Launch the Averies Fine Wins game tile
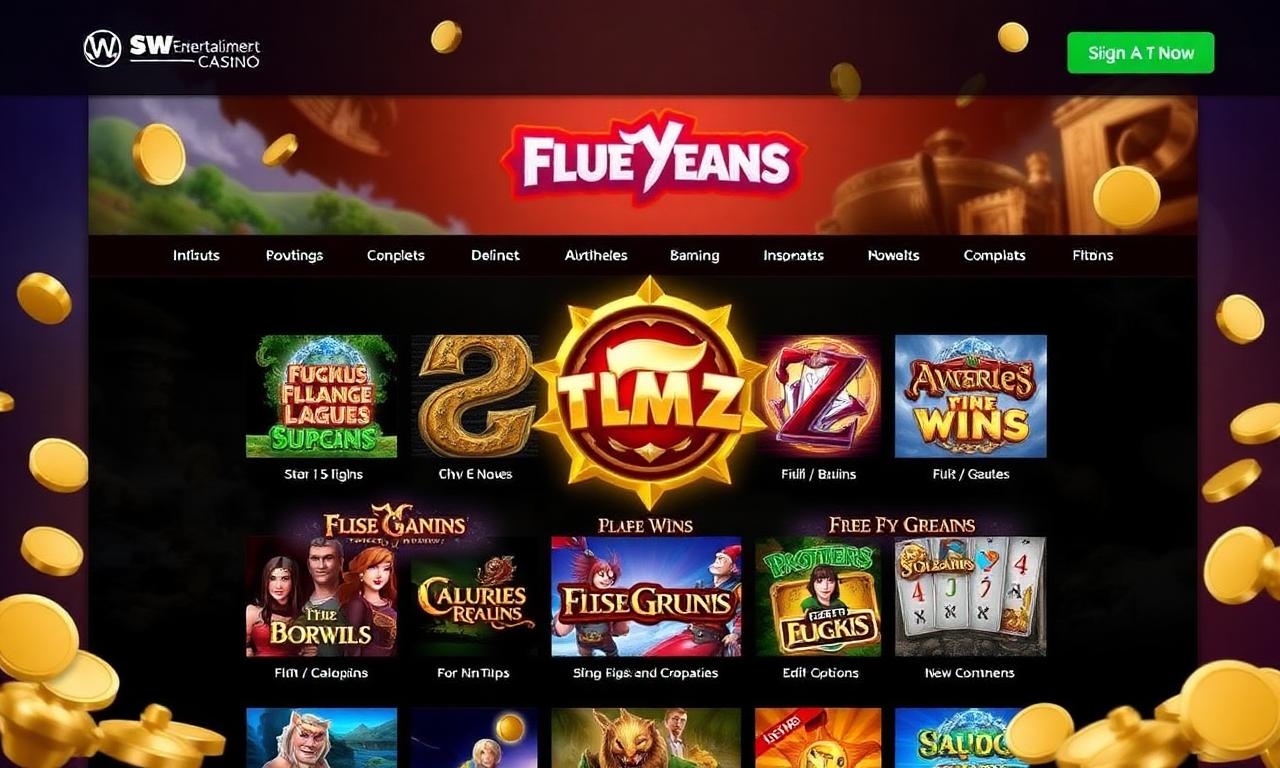 pyautogui.click(x=970, y=396)
